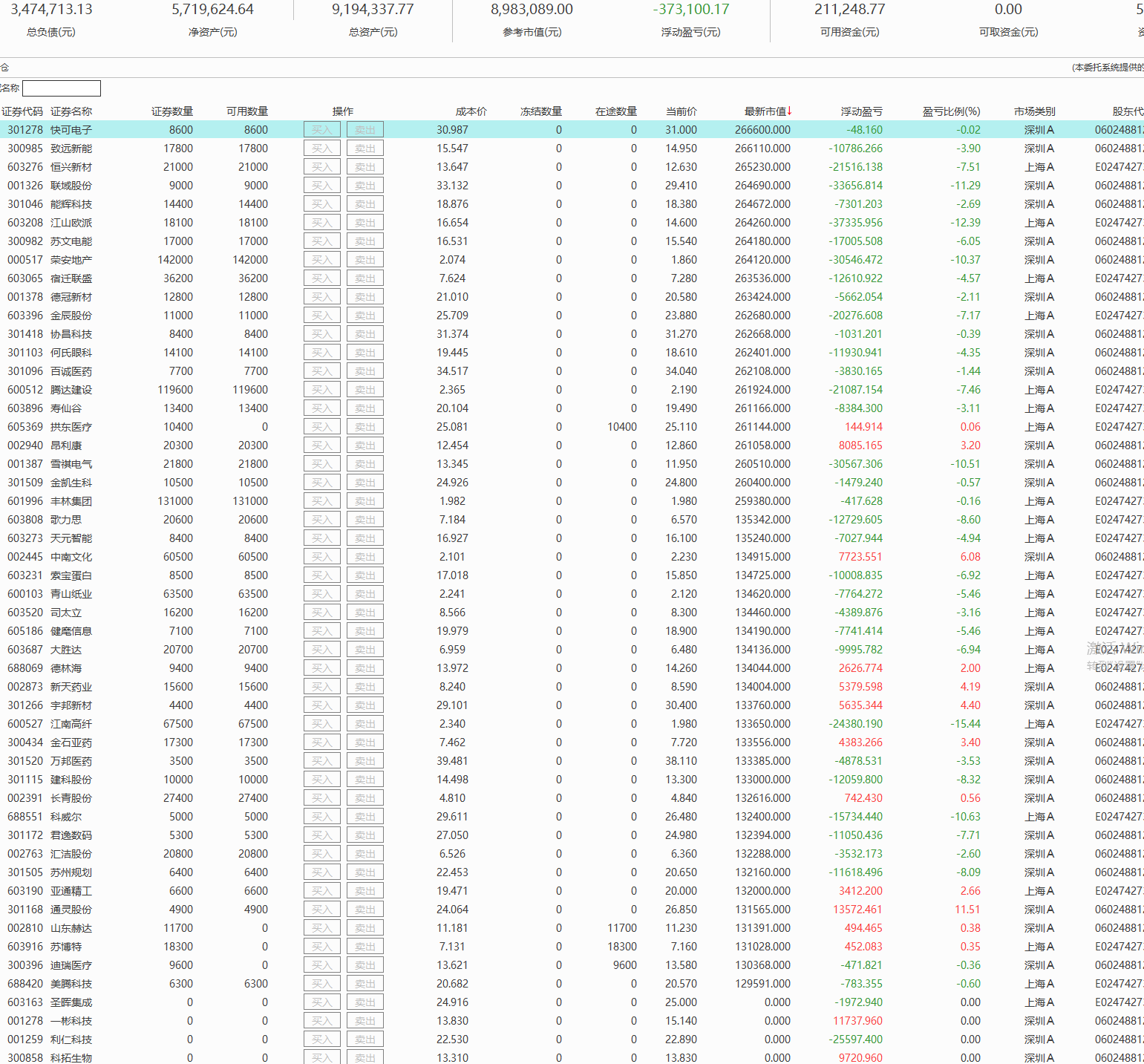
Task: Select 索宝蛋白 stock name
Action: click(71, 575)
